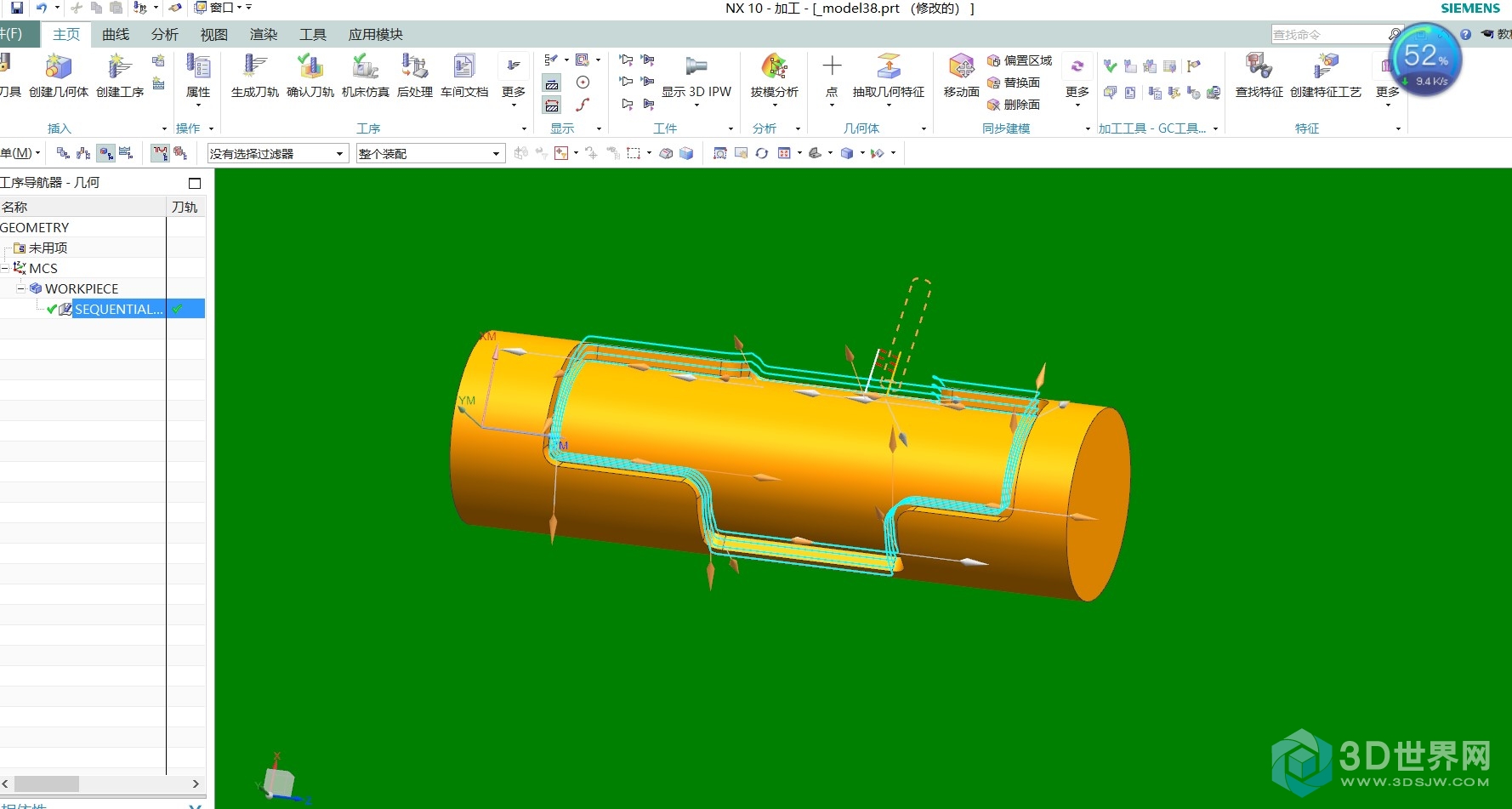Collapse the MCS tree node
Image resolution: width=1512 pixels, height=809 pixels.
[5, 268]
